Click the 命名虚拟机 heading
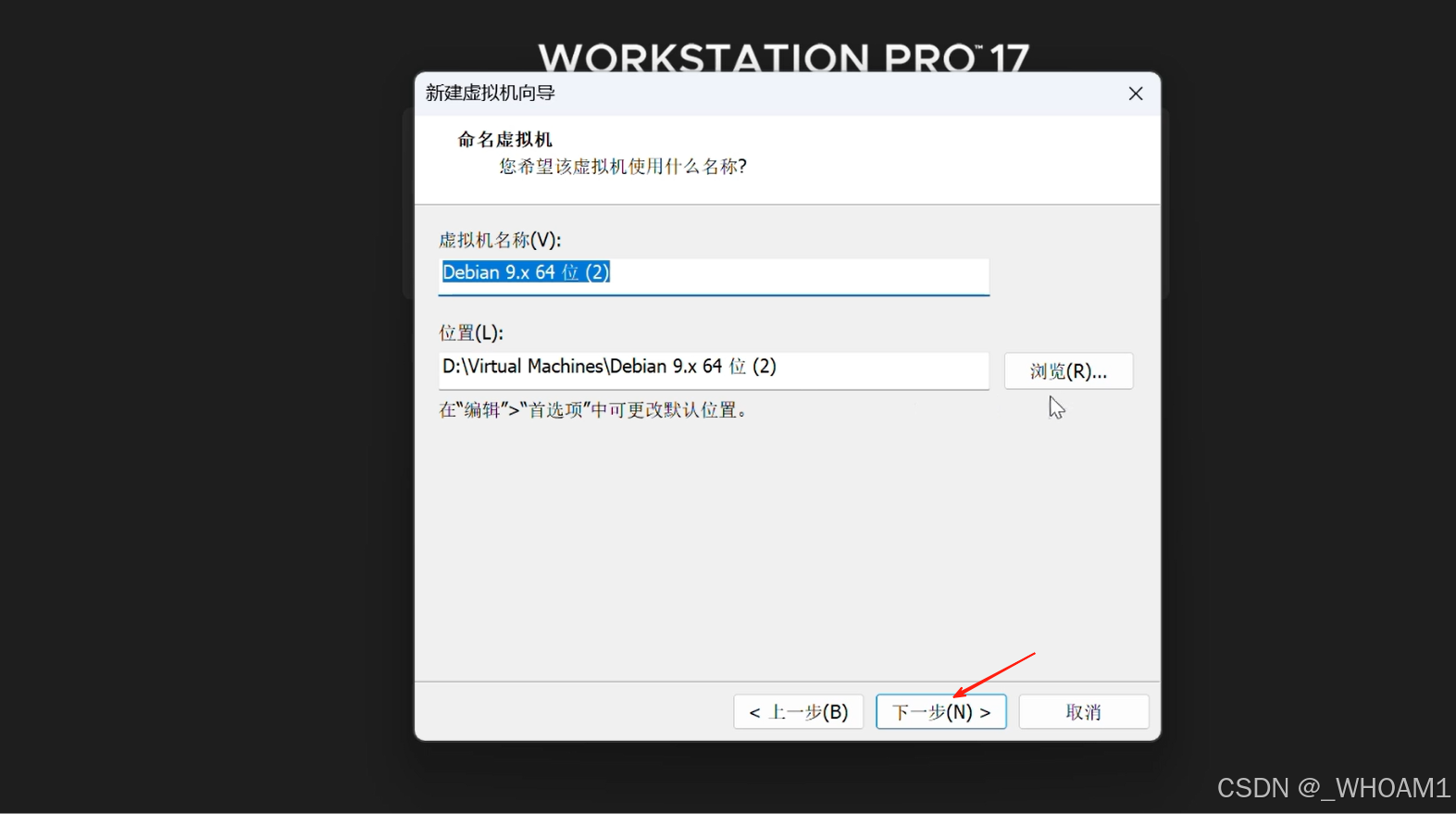The height and width of the screenshot is (814, 1456). coord(505,140)
